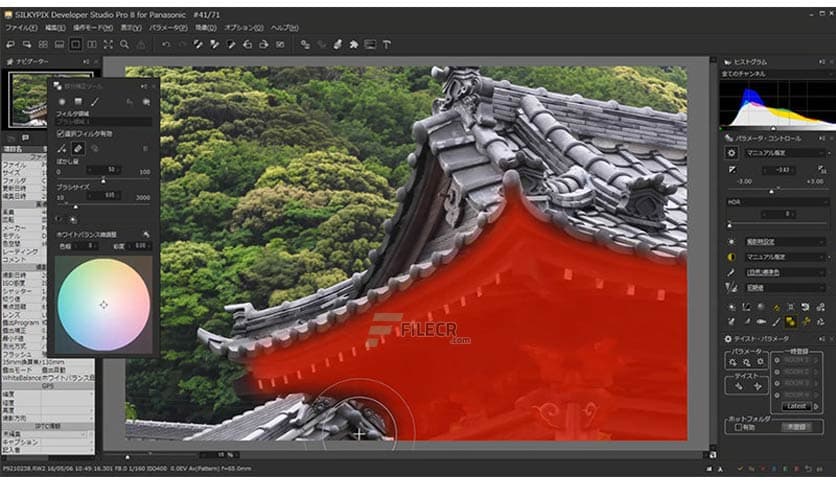Screen dimensions: 836x484
Task: Open the filter region dropdown in filter panel
Action: [x=104, y=122]
